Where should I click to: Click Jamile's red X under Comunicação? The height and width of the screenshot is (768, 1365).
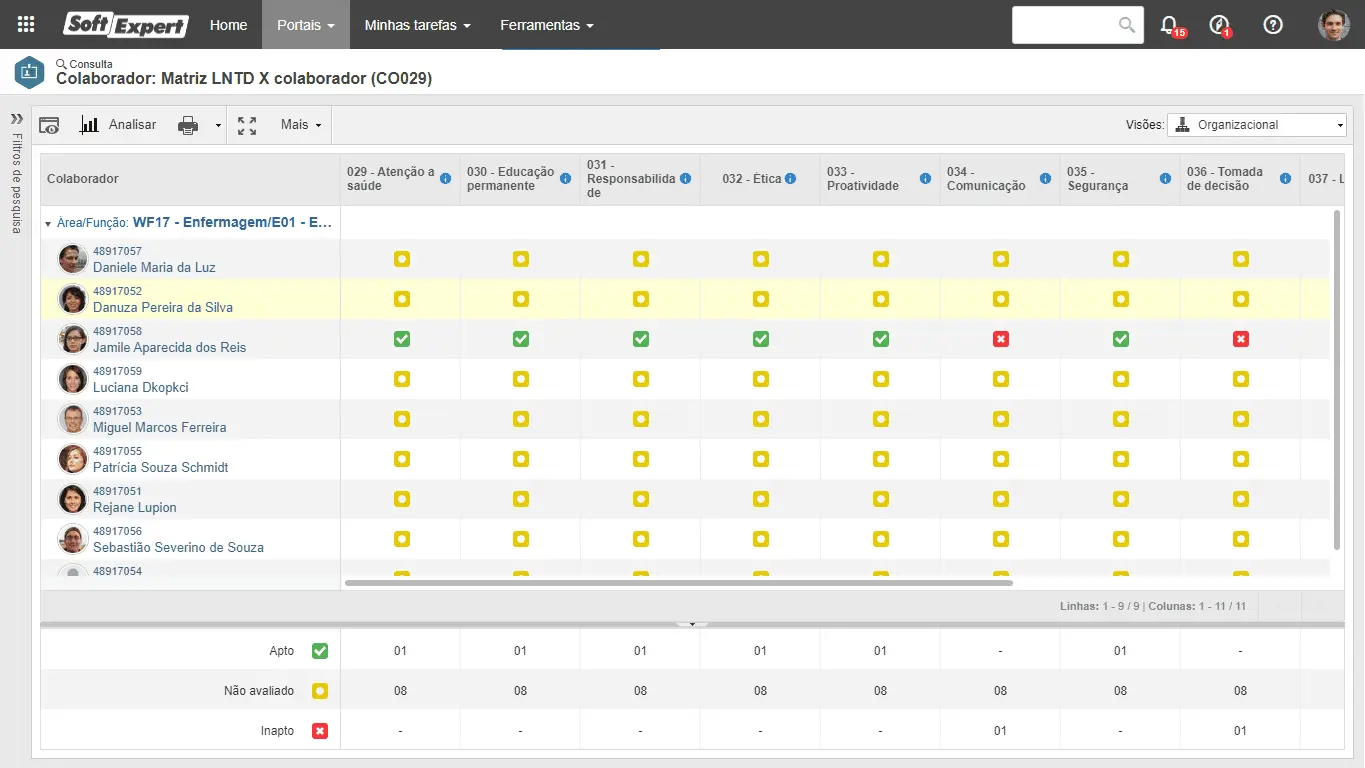[1001, 339]
